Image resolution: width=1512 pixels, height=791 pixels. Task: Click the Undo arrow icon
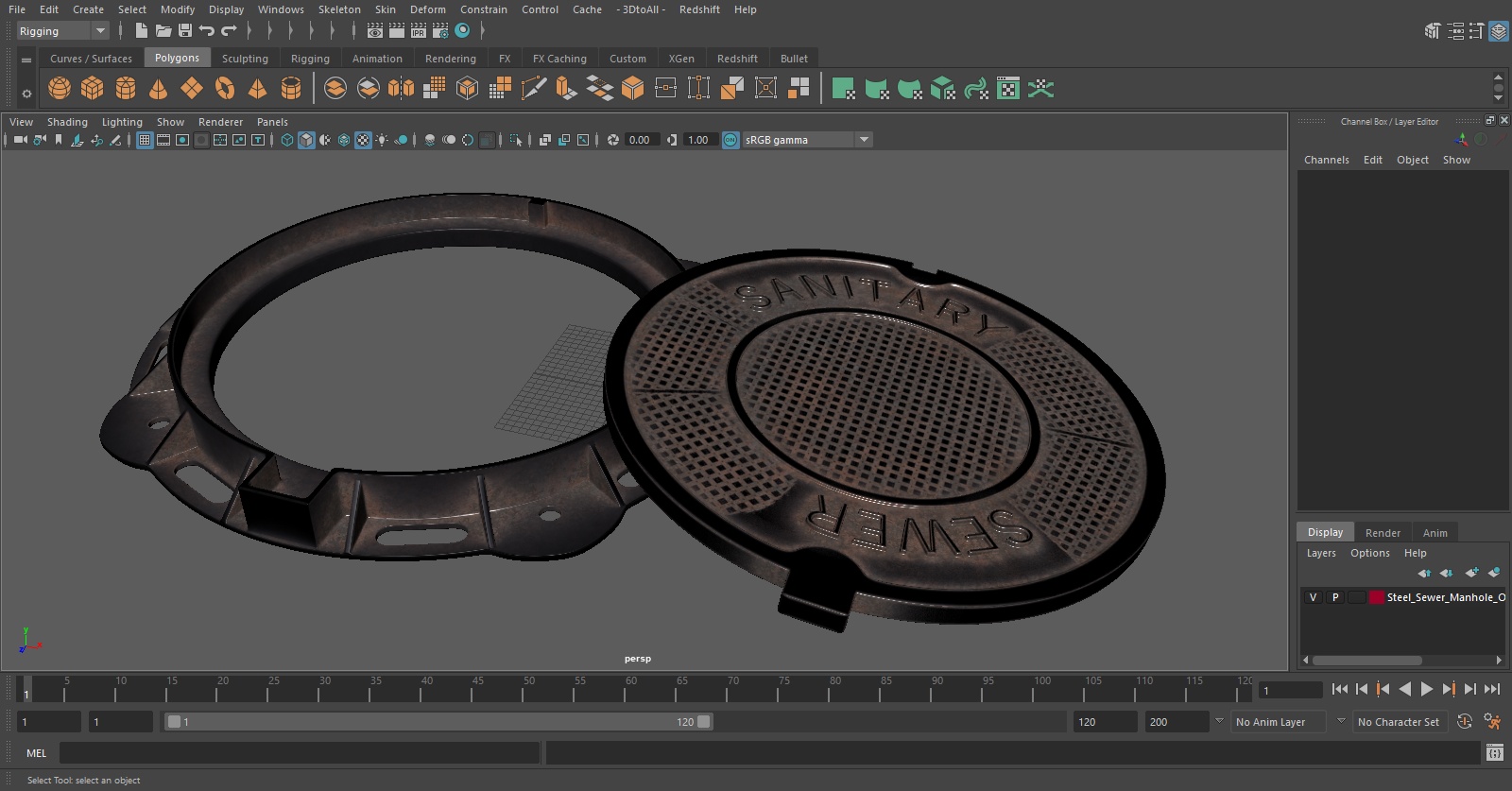(x=207, y=31)
